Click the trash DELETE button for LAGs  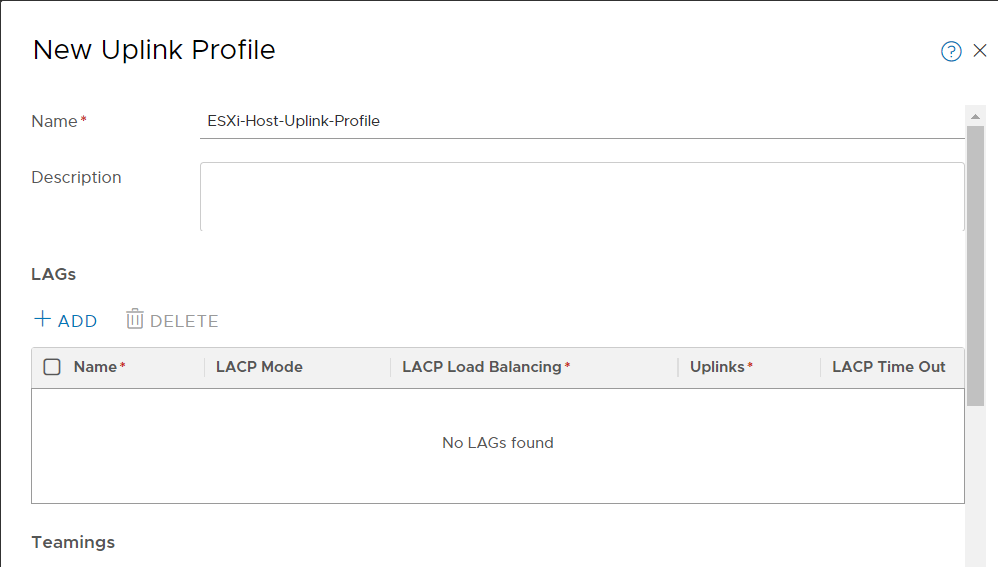coord(172,319)
